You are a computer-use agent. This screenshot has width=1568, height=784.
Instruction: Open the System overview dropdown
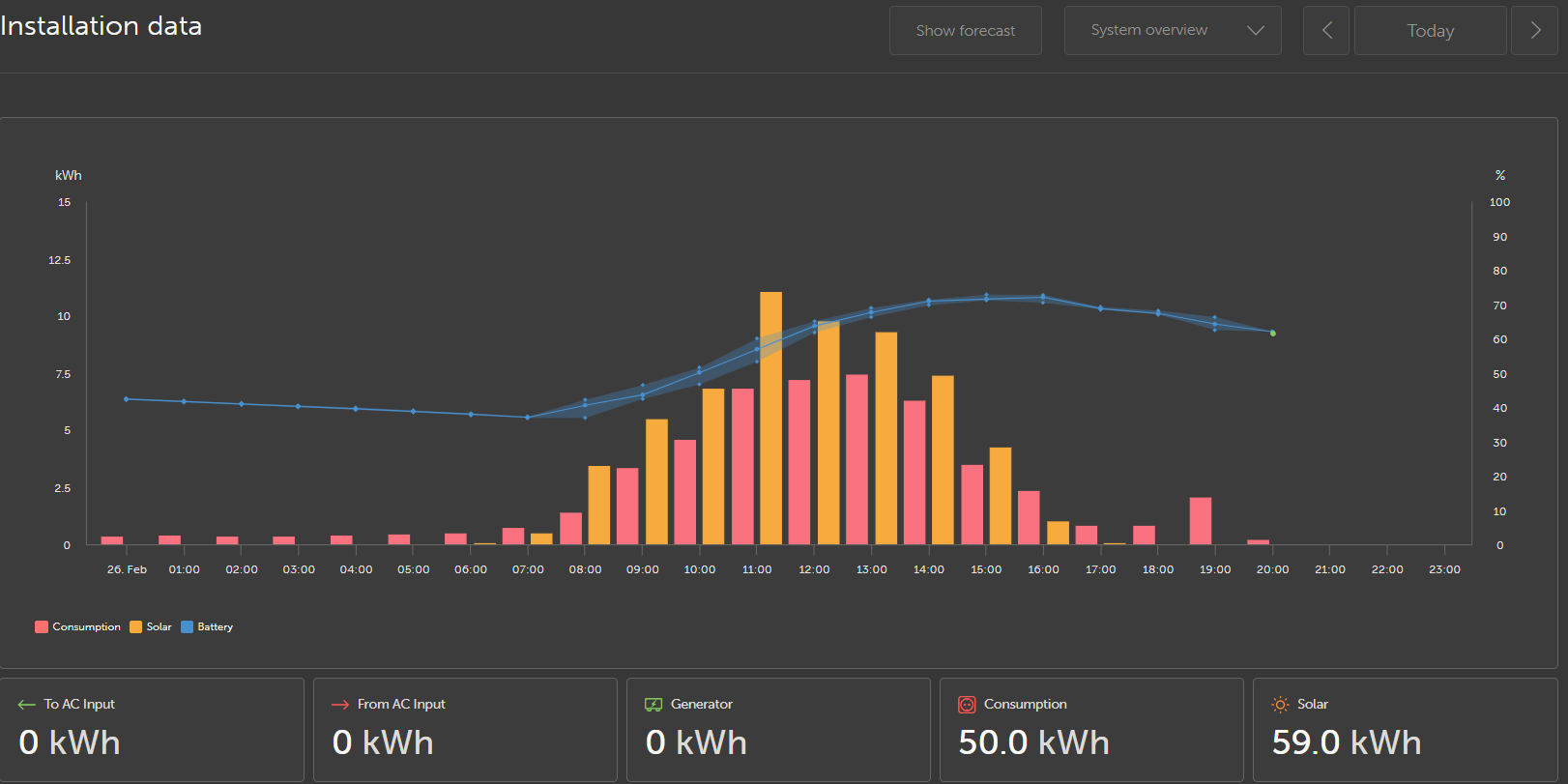[x=1173, y=30]
